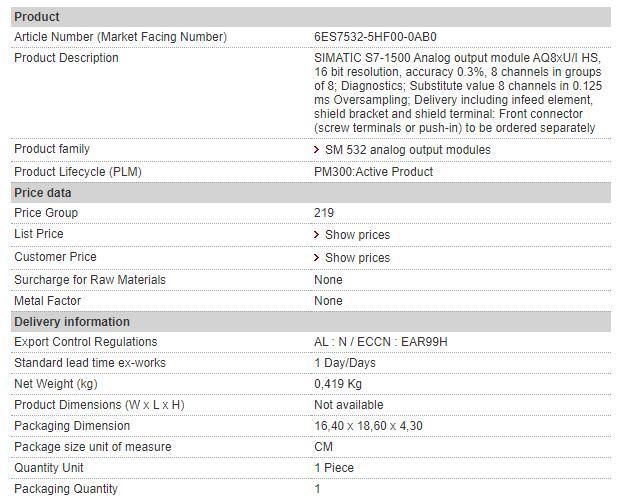
Task: Click the packaging dimension value 16,40 x 18,60 x 4,30
Action: pos(368,426)
